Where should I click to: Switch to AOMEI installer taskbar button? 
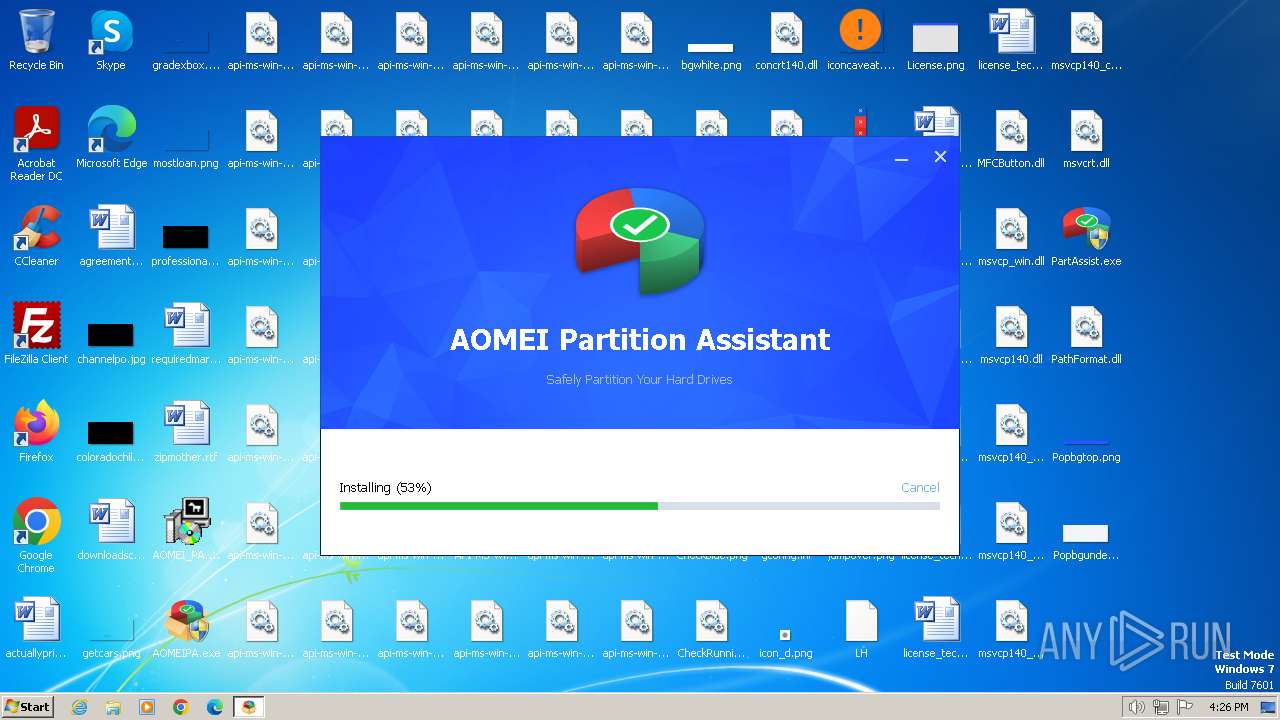click(x=249, y=707)
